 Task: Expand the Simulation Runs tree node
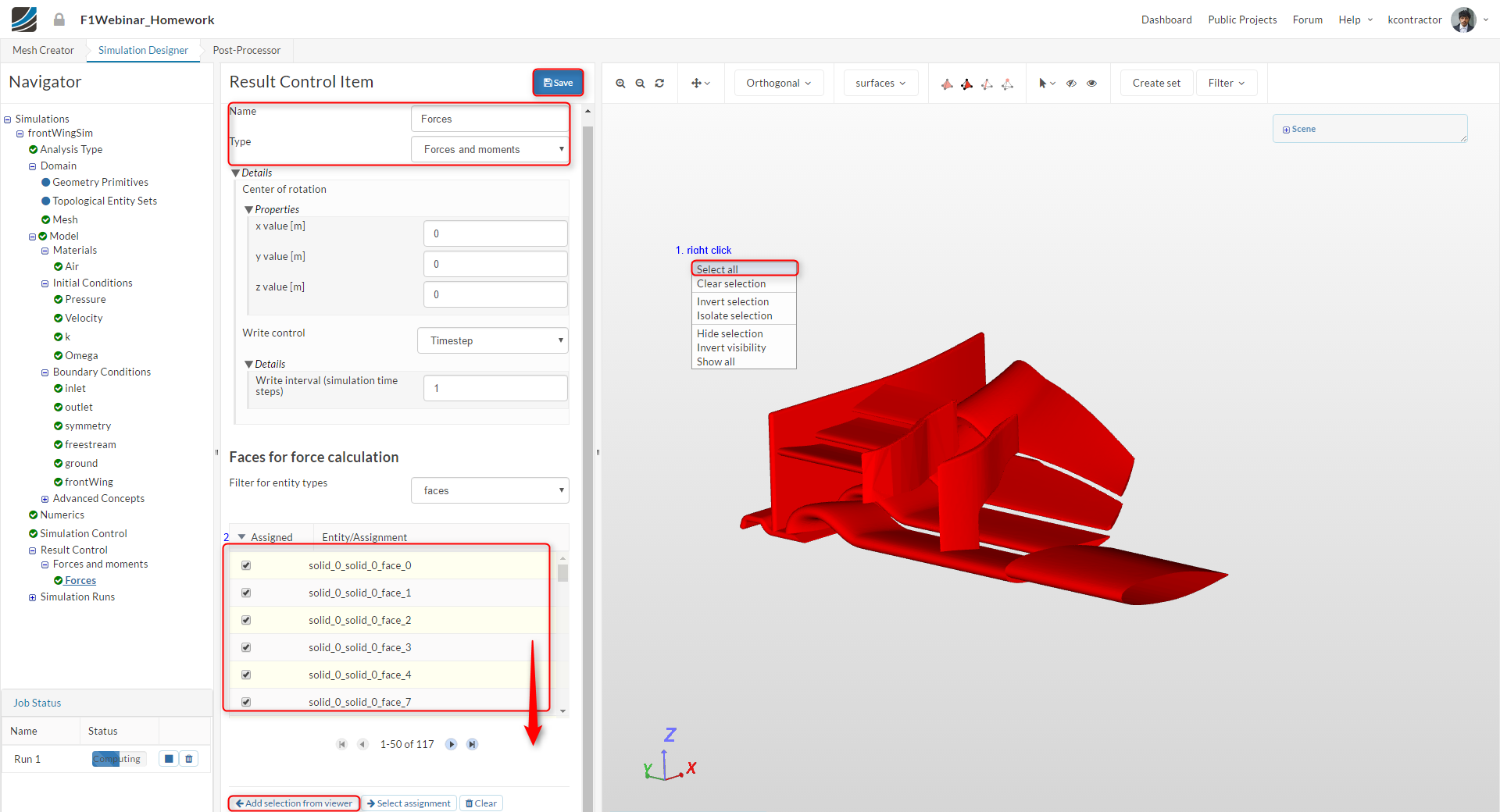pyautogui.click(x=33, y=597)
